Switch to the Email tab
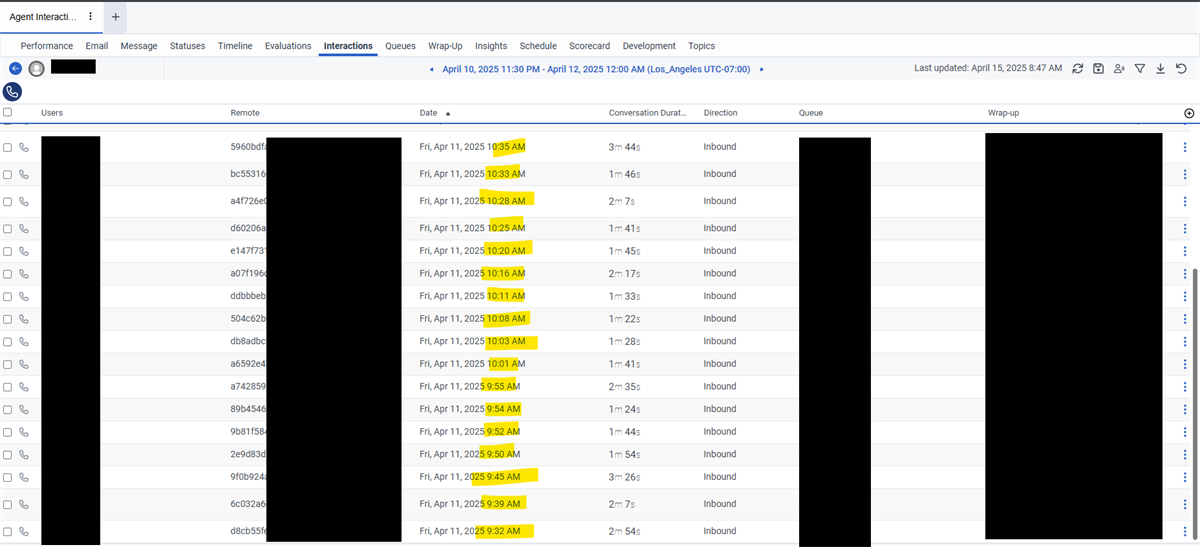Image resolution: width=1200 pixels, height=547 pixels. click(97, 46)
